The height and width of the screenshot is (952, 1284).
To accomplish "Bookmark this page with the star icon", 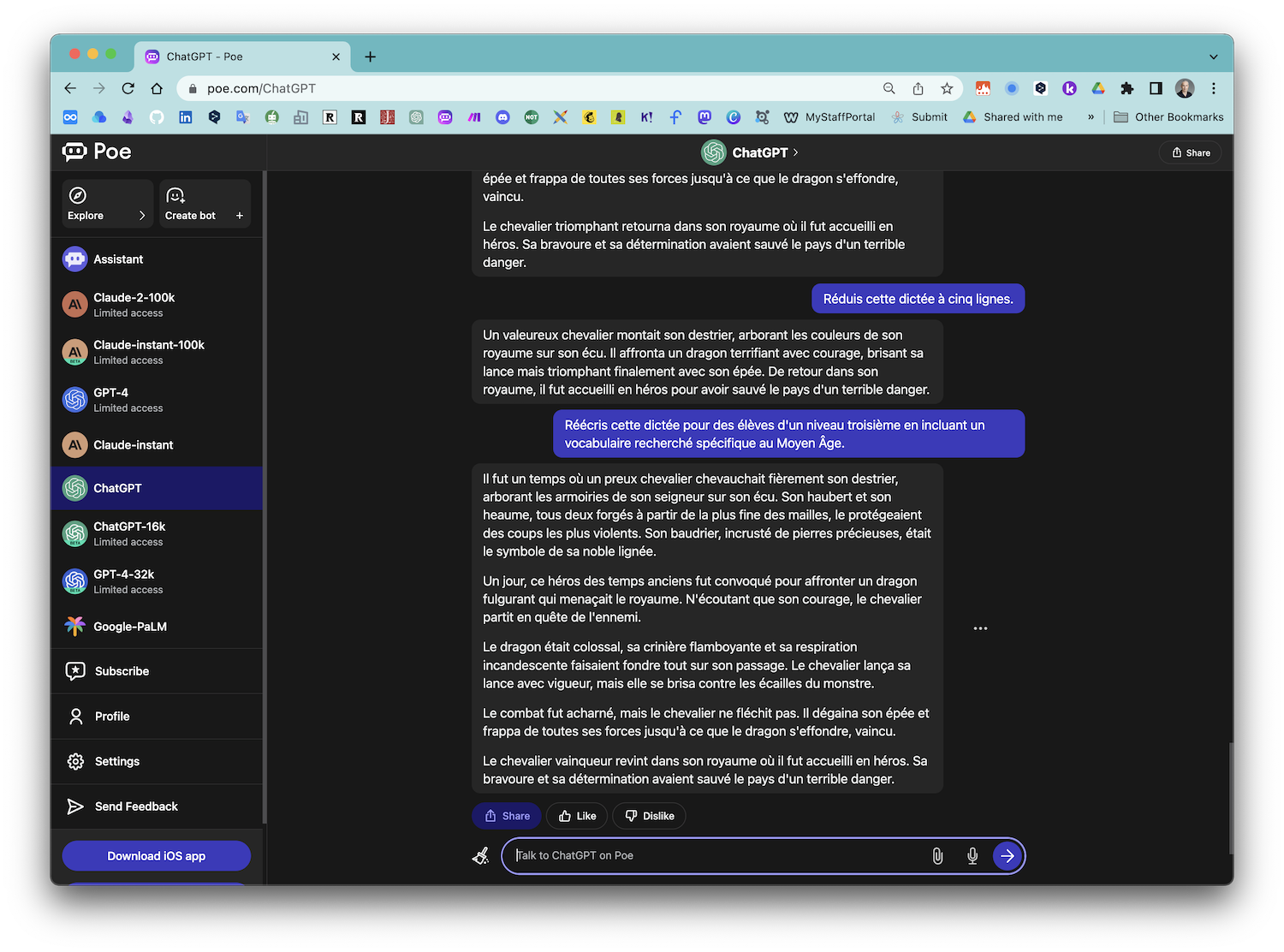I will click(947, 88).
